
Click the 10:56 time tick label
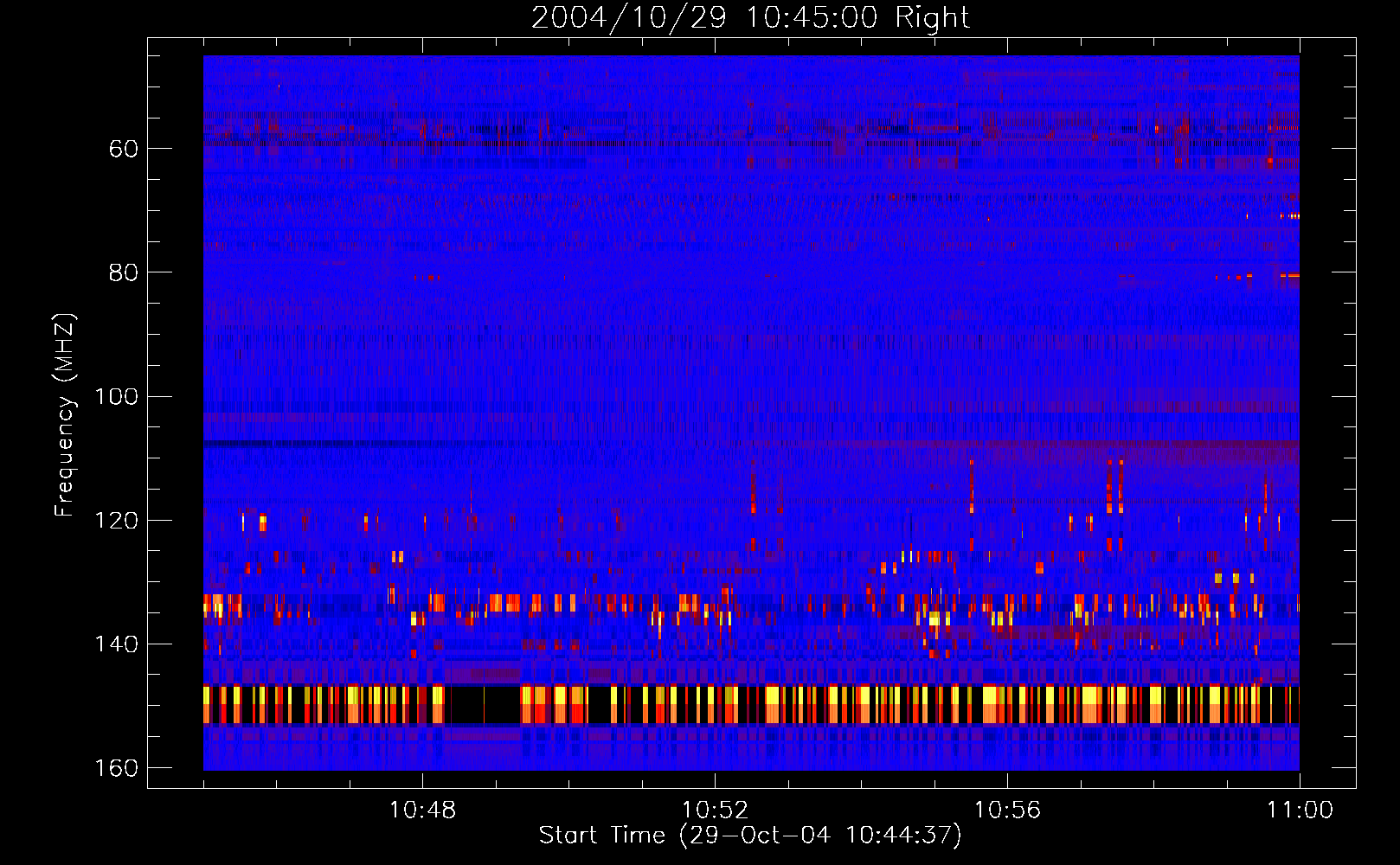coord(1007,811)
